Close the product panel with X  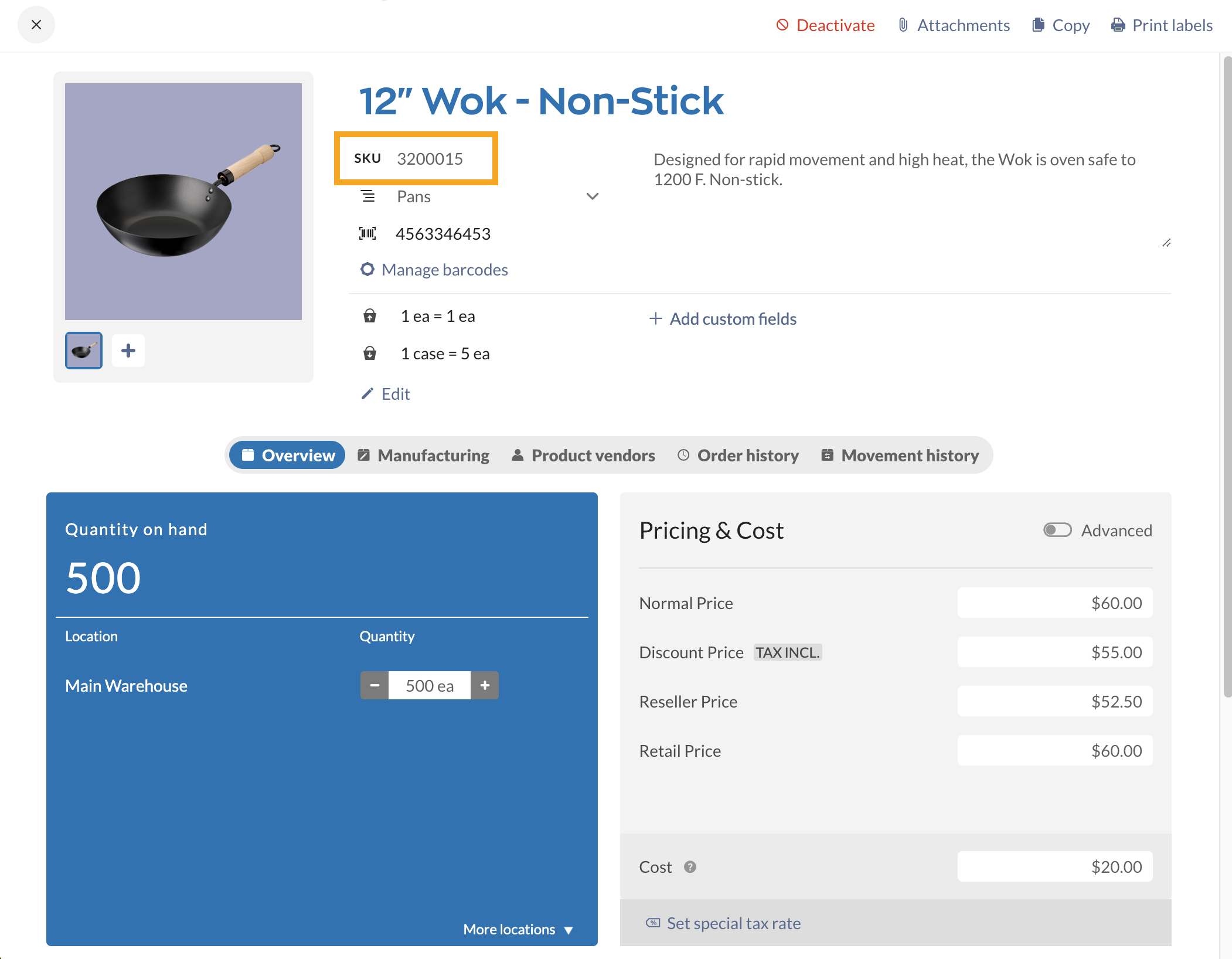click(x=36, y=25)
